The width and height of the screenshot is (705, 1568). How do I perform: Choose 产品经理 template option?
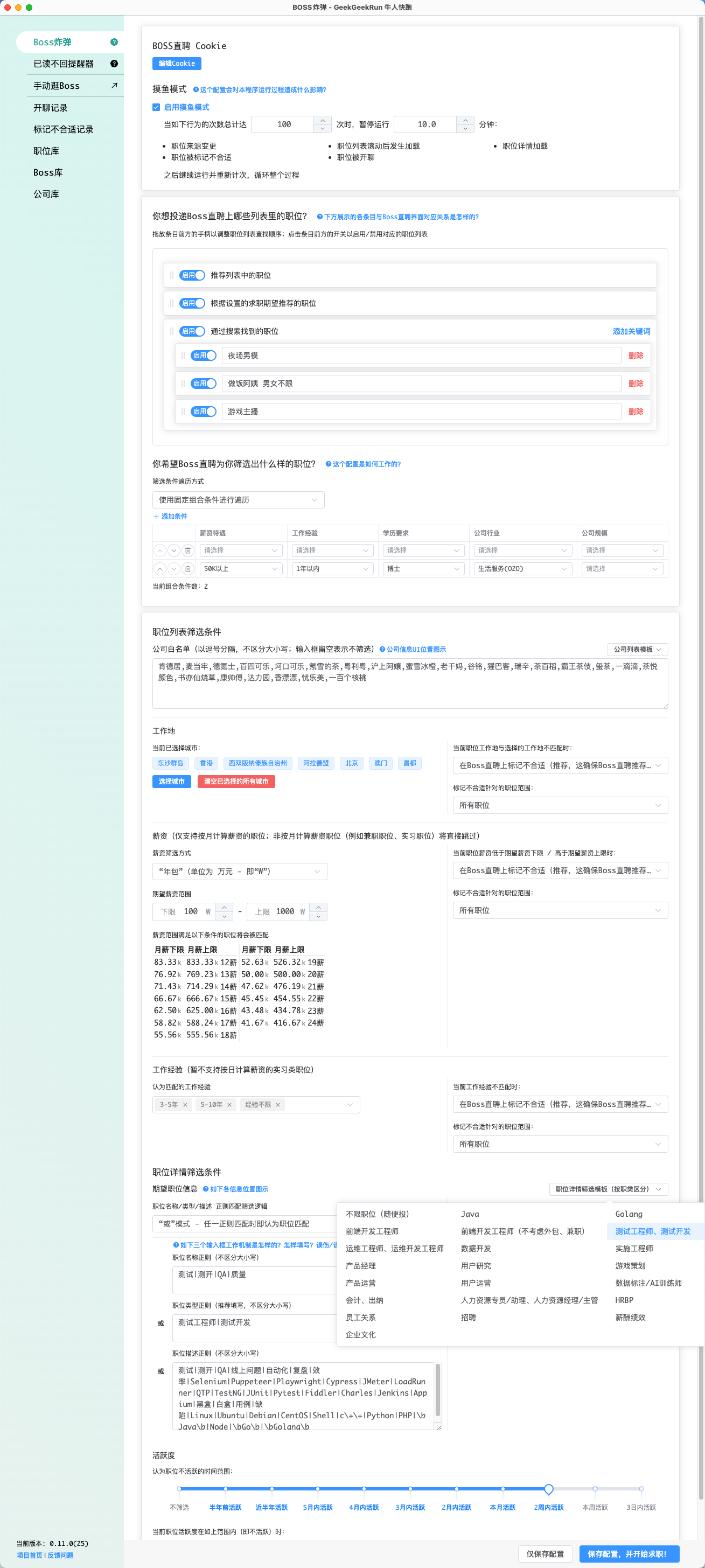[394, 1265]
